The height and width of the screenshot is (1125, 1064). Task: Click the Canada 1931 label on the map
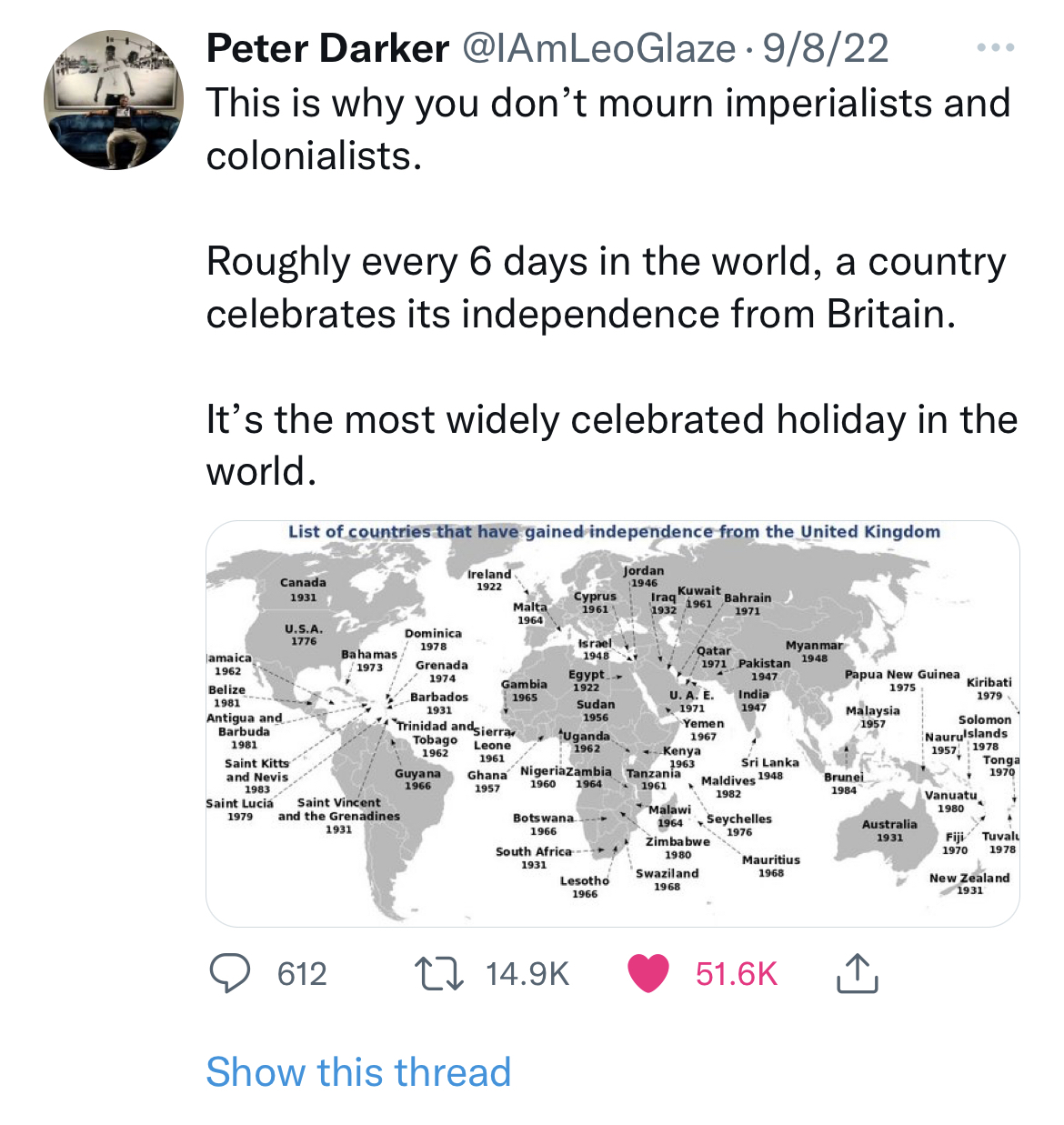(303, 589)
